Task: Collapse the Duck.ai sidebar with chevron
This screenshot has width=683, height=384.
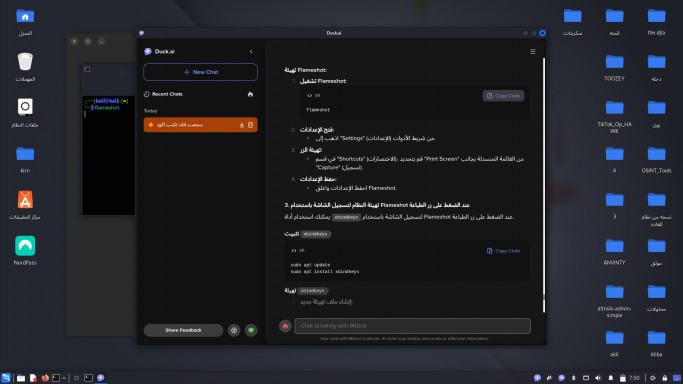Action: 251,51
